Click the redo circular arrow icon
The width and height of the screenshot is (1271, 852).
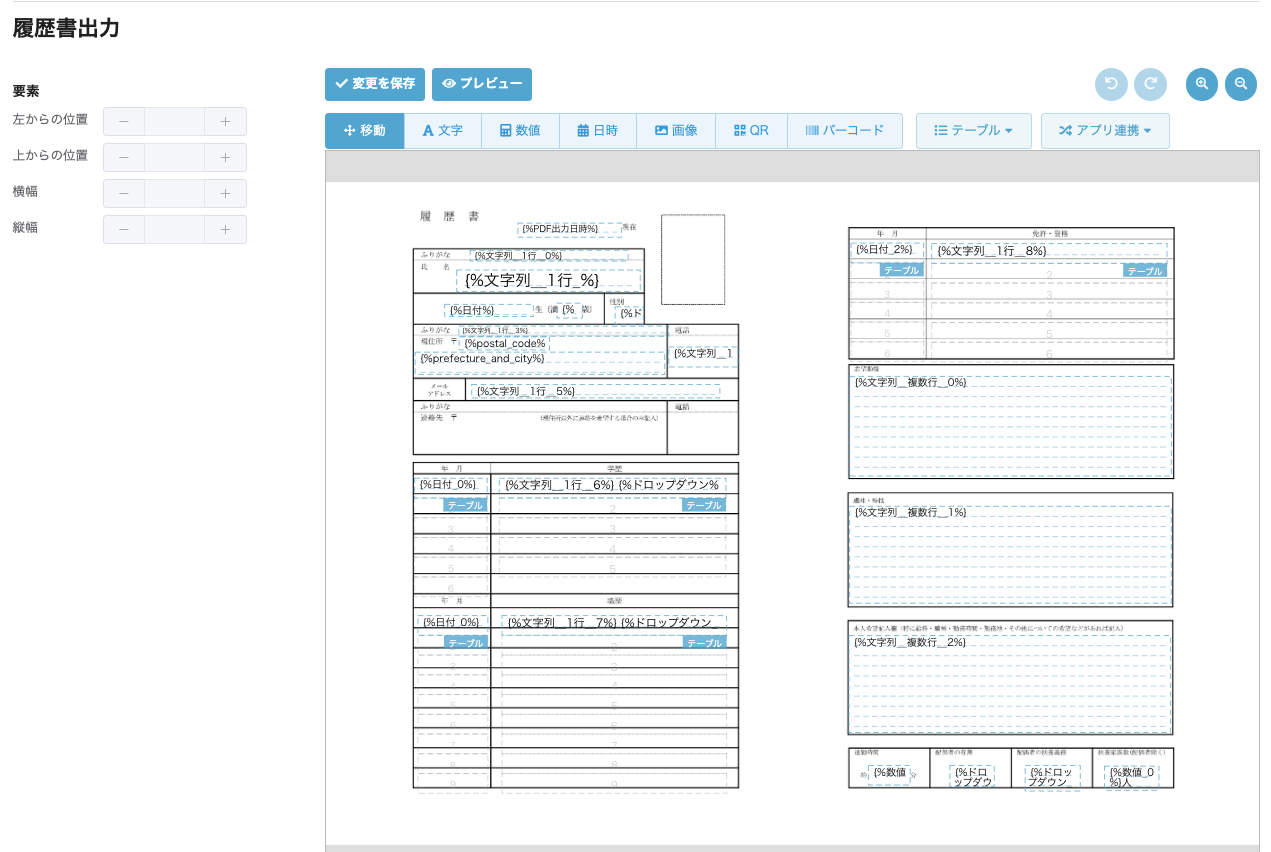(1150, 85)
